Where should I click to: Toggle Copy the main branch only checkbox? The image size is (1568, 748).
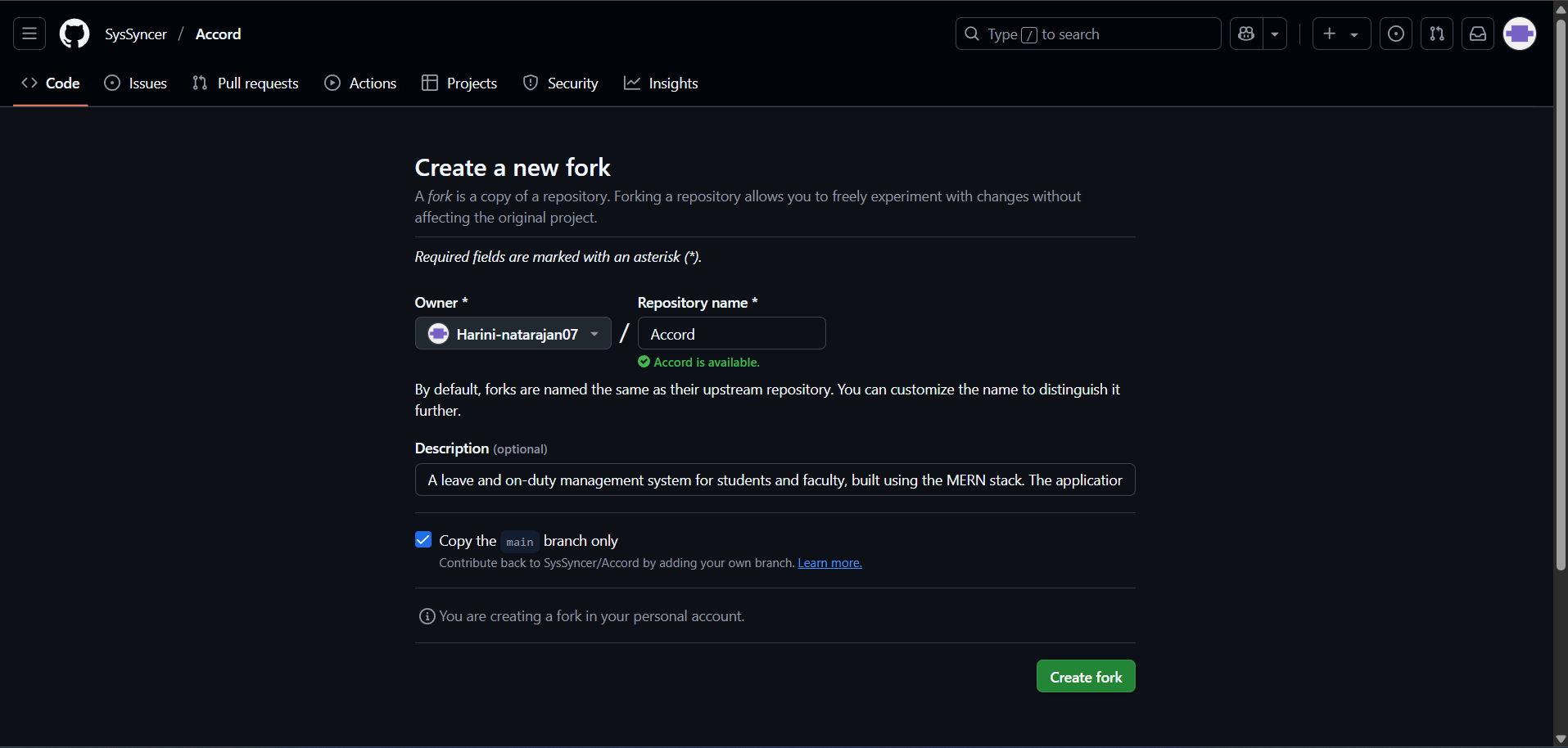coord(423,539)
